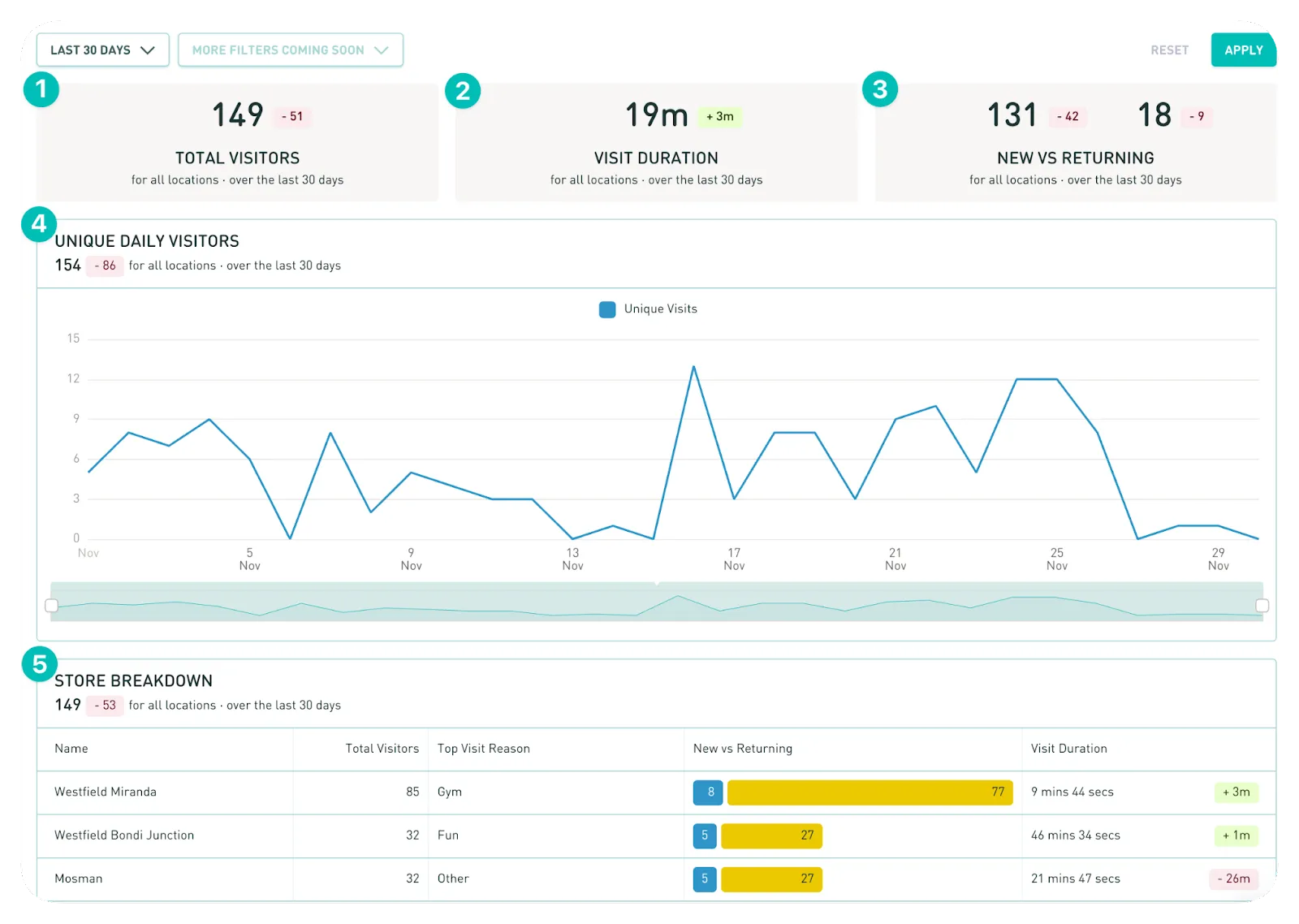1299x924 pixels.
Task: Click the blue 8 new-visitors bar
Action: click(x=708, y=792)
